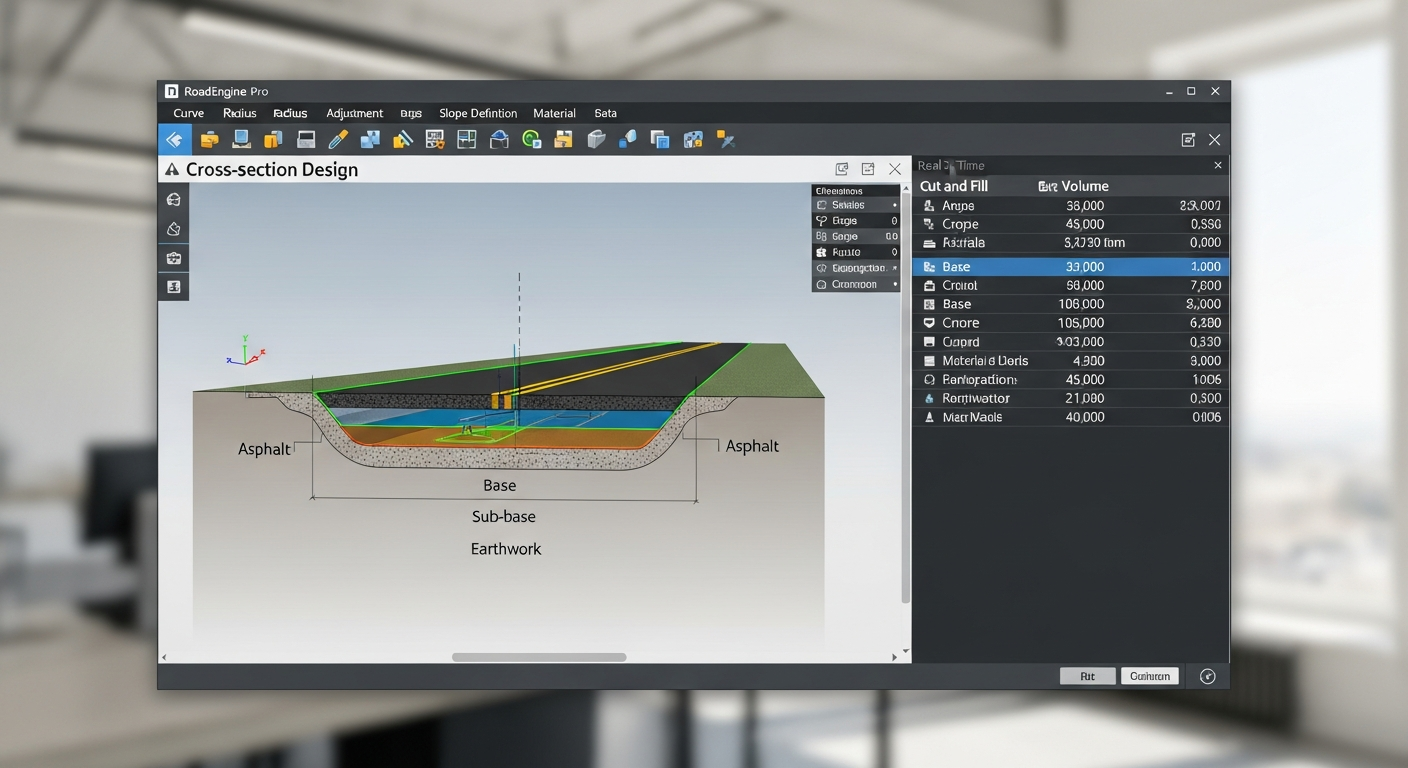Screen dimensions: 1408x768
Task: Click the blue droplet nodes toolbar icon
Action: 628,140
